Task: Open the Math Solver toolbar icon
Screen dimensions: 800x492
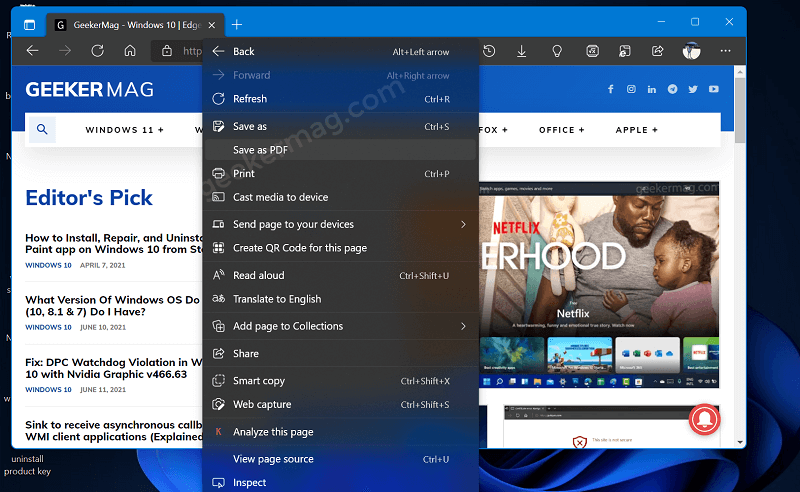Action: pyautogui.click(x=592, y=51)
